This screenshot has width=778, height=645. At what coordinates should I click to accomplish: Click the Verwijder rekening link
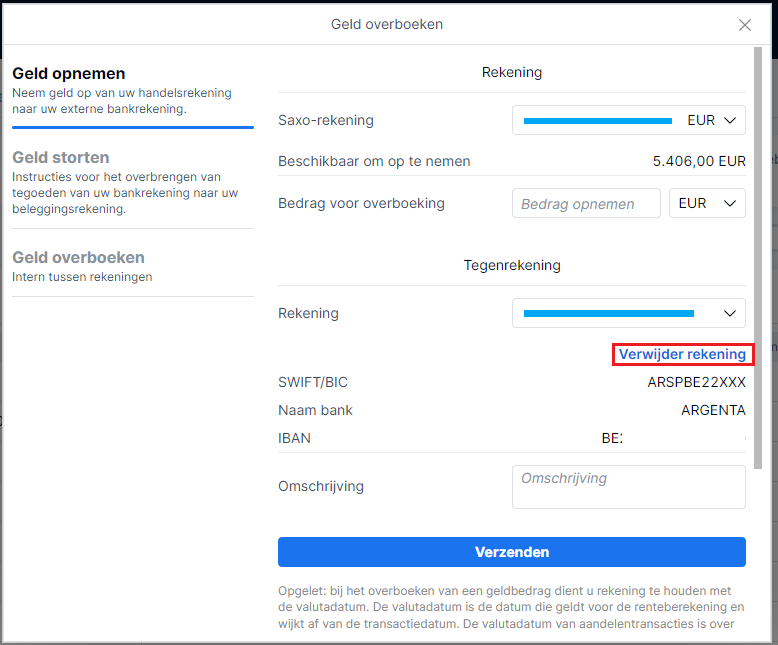(x=682, y=354)
